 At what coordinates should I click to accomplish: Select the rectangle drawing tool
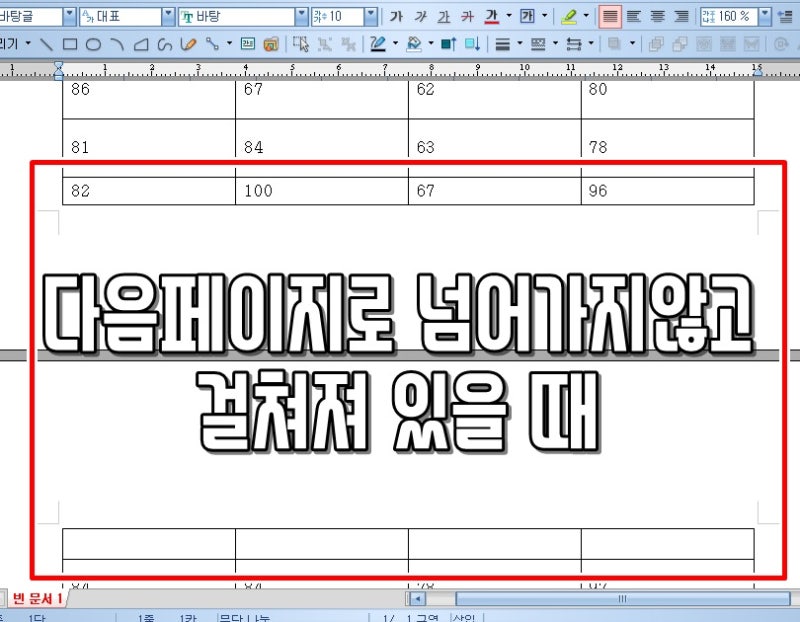point(70,44)
